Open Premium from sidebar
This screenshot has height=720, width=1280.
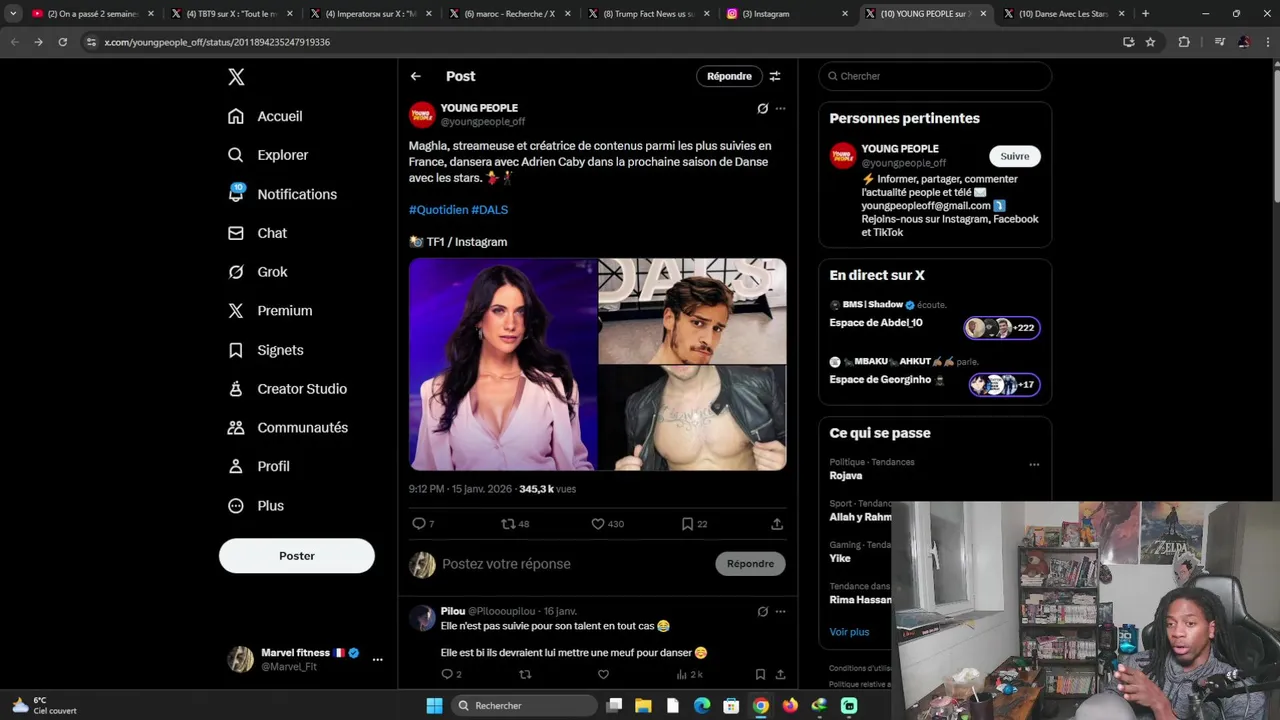coord(270,311)
